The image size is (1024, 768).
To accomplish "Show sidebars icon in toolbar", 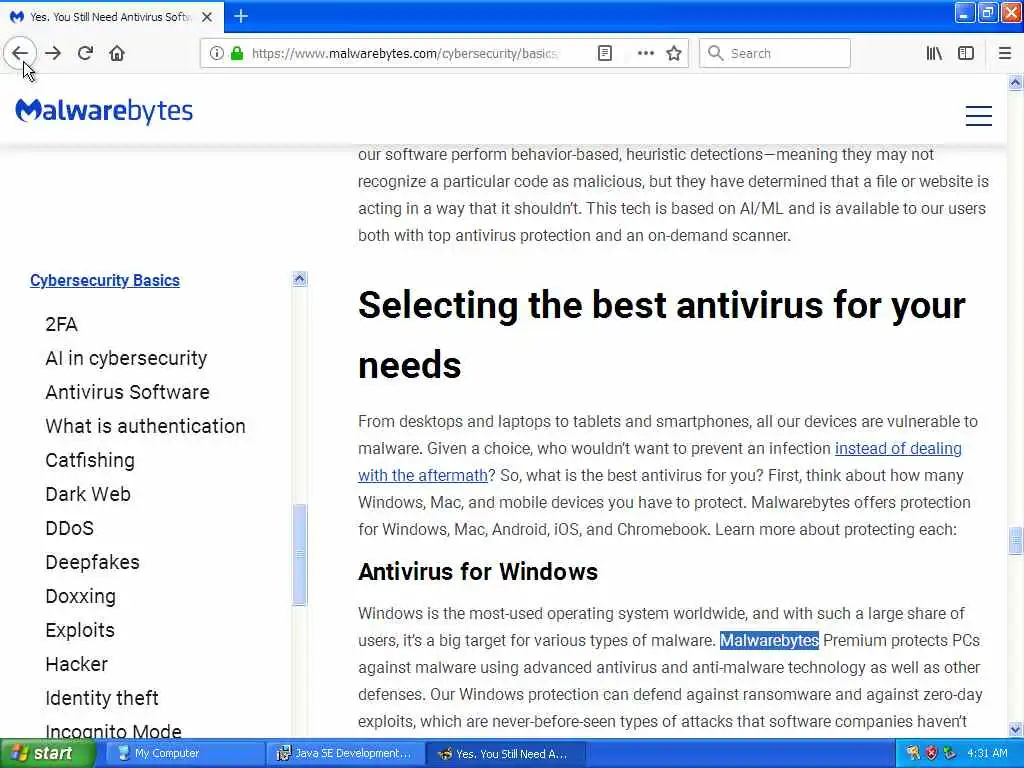I will pos(966,53).
